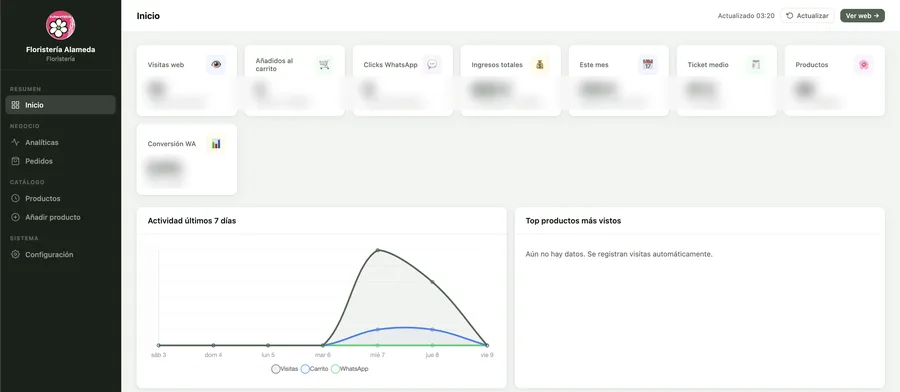Viewport: 900px width, 392px height.
Task: Click the Añadir producto plus icon
Action: (x=15, y=218)
